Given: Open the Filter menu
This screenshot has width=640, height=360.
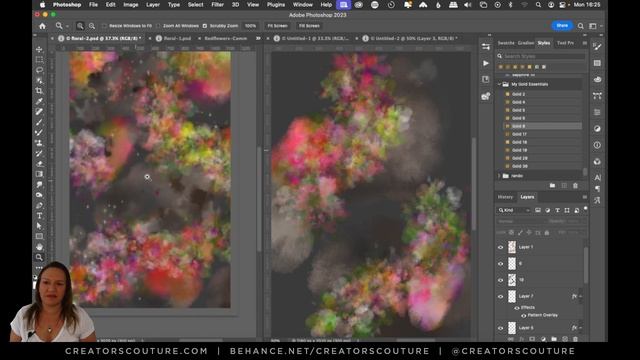Looking at the screenshot, I should [218, 4].
